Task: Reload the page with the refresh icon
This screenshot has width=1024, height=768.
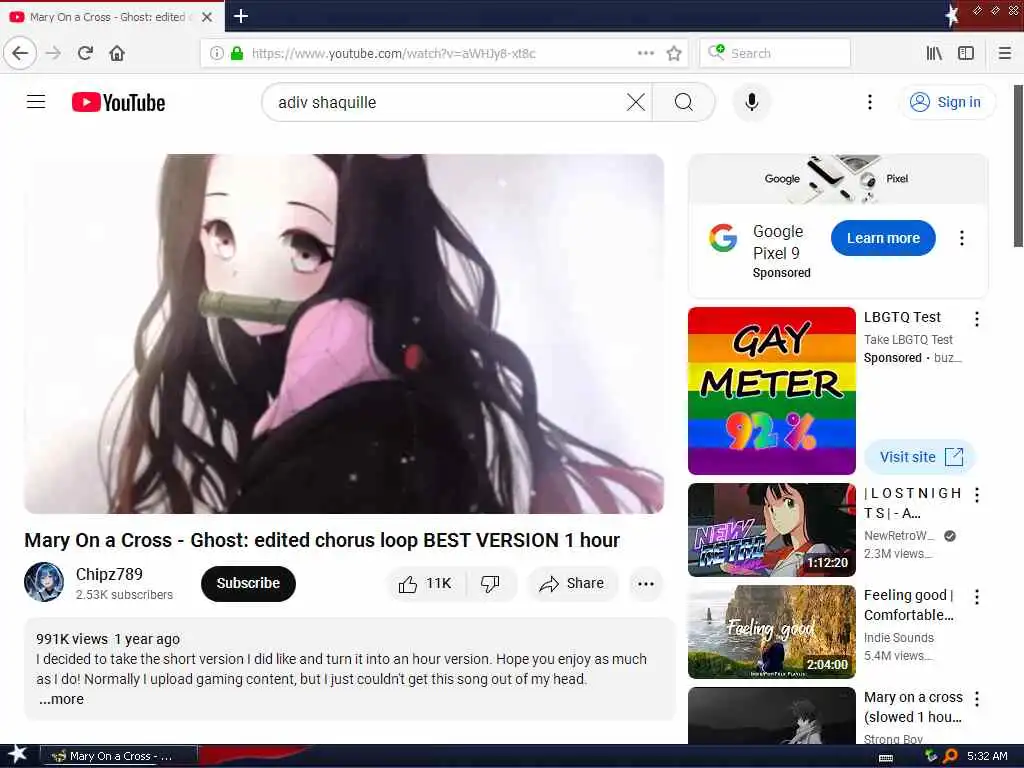Action: point(85,53)
